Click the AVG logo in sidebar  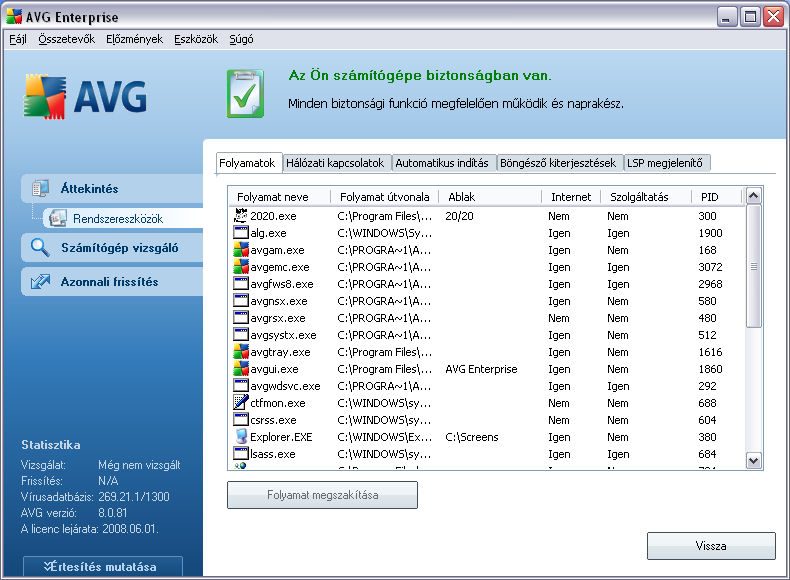click(x=86, y=96)
